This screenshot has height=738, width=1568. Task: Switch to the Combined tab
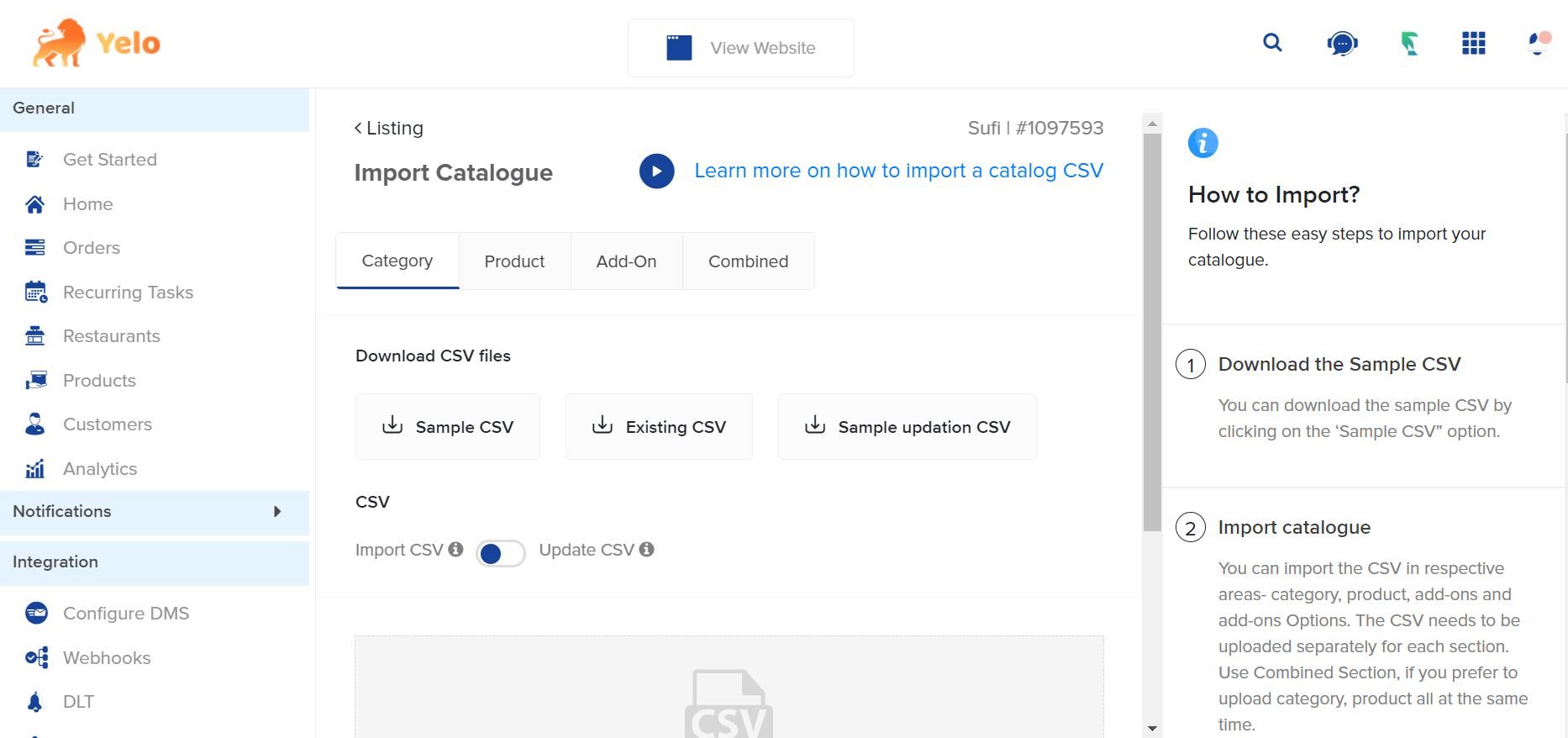coord(748,261)
